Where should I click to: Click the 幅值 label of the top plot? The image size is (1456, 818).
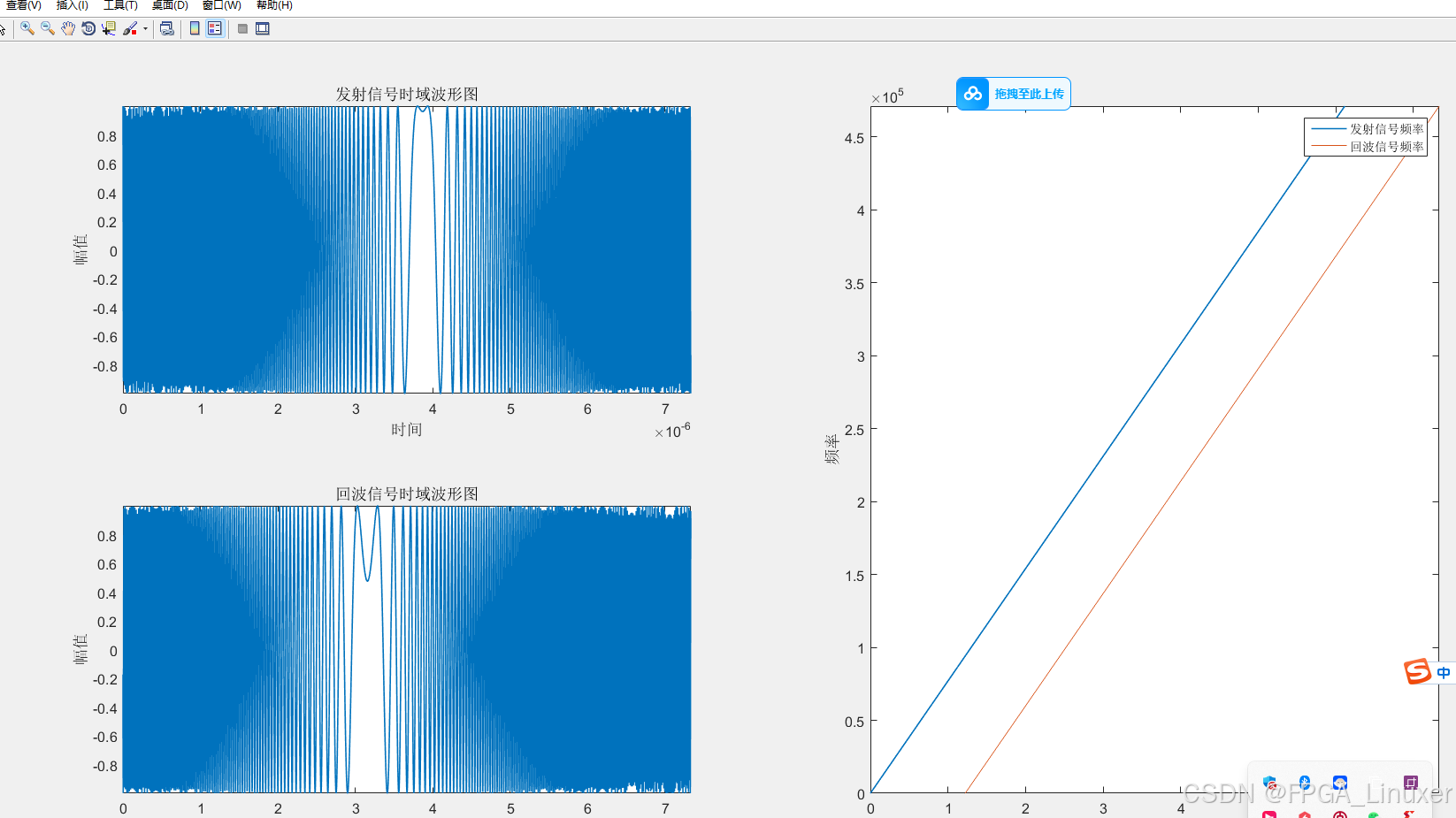pos(80,250)
